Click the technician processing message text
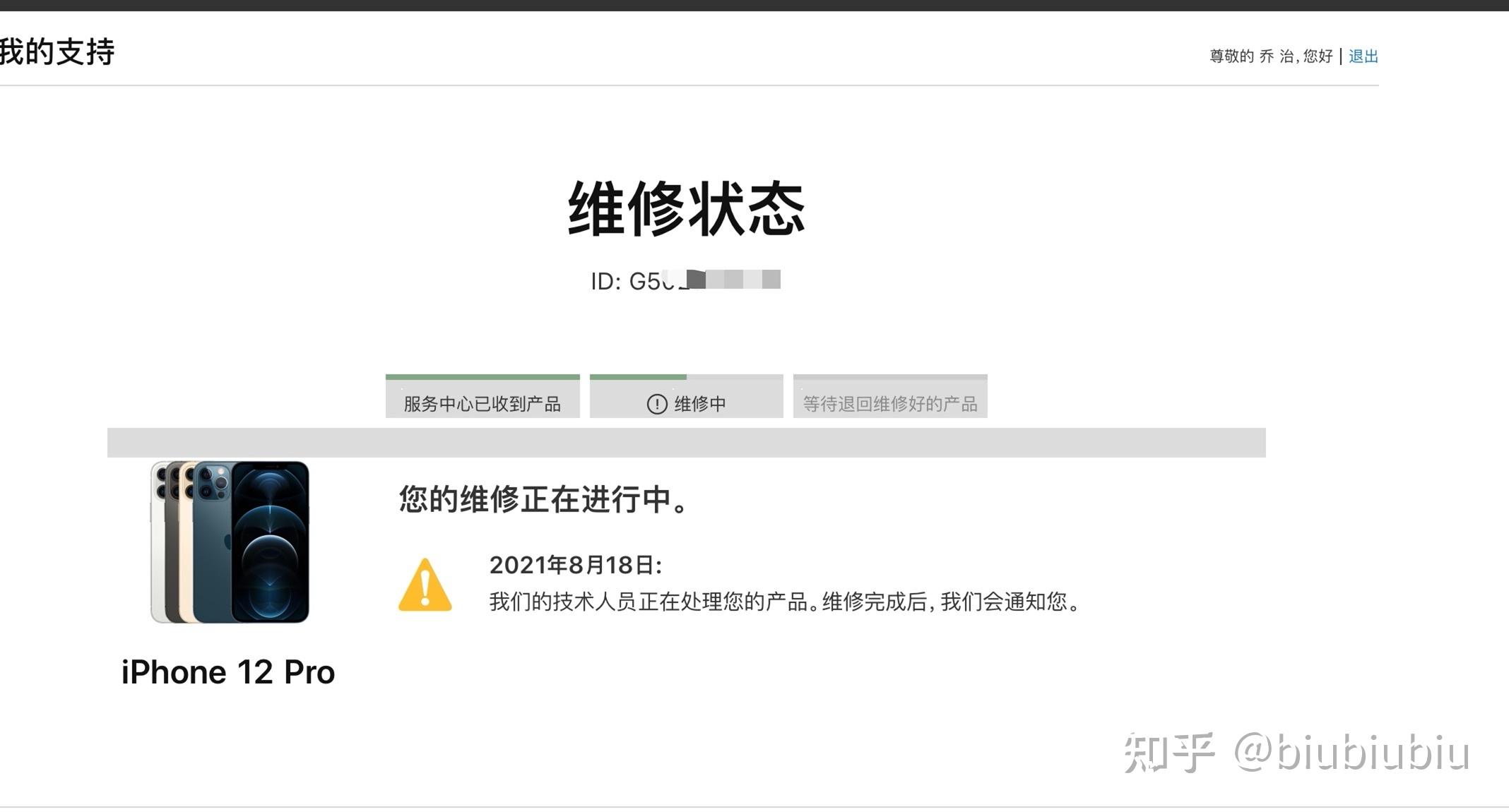This screenshot has height=812, width=1509. [785, 602]
